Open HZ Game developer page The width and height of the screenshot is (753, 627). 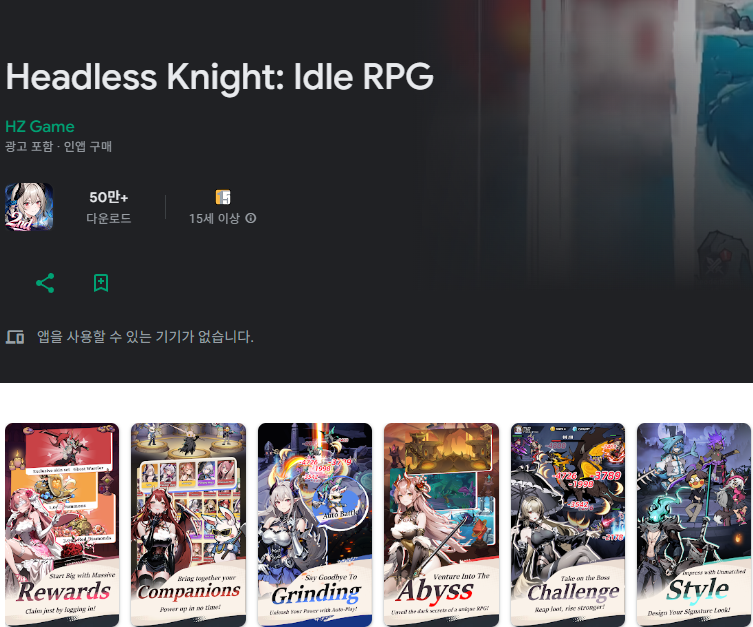point(40,126)
